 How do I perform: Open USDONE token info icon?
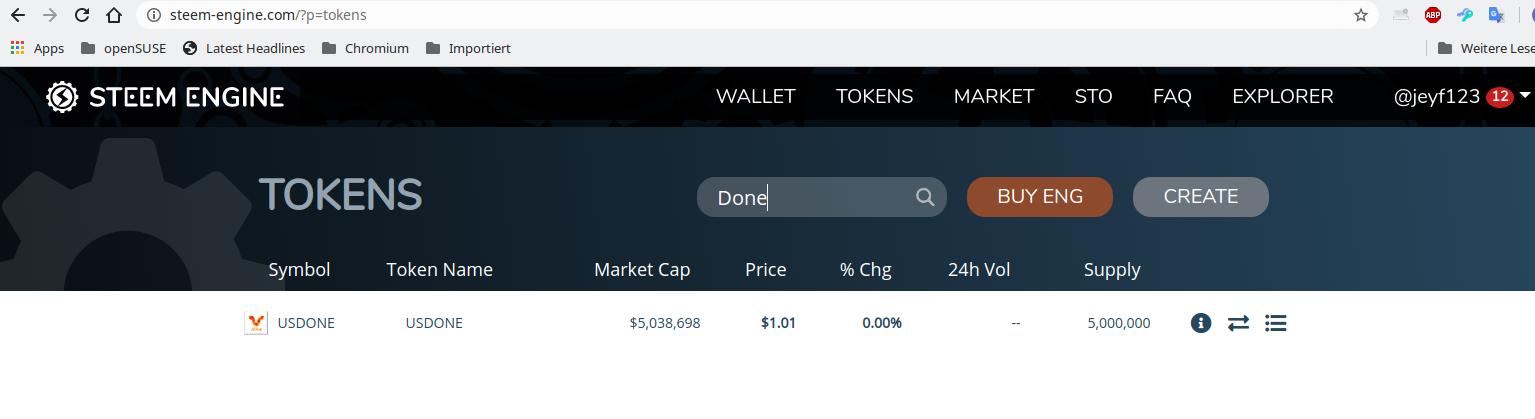coord(1201,323)
